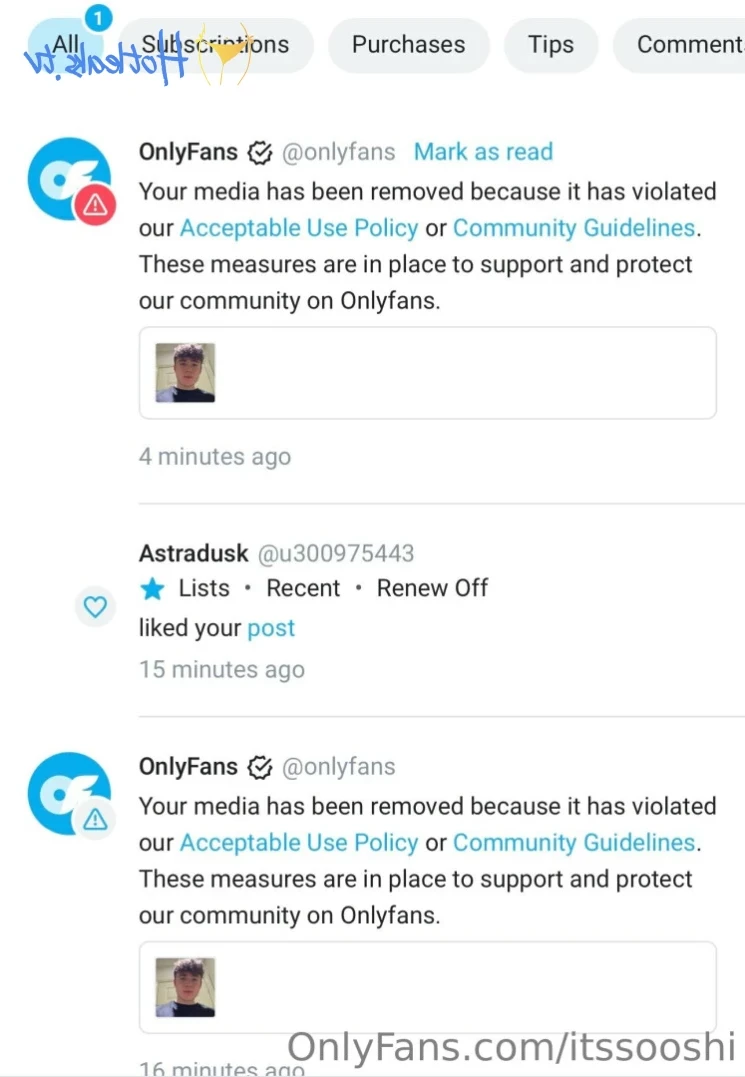Open the Purchases tab
Image resolution: width=745 pixels, height=1077 pixels.
(x=408, y=45)
